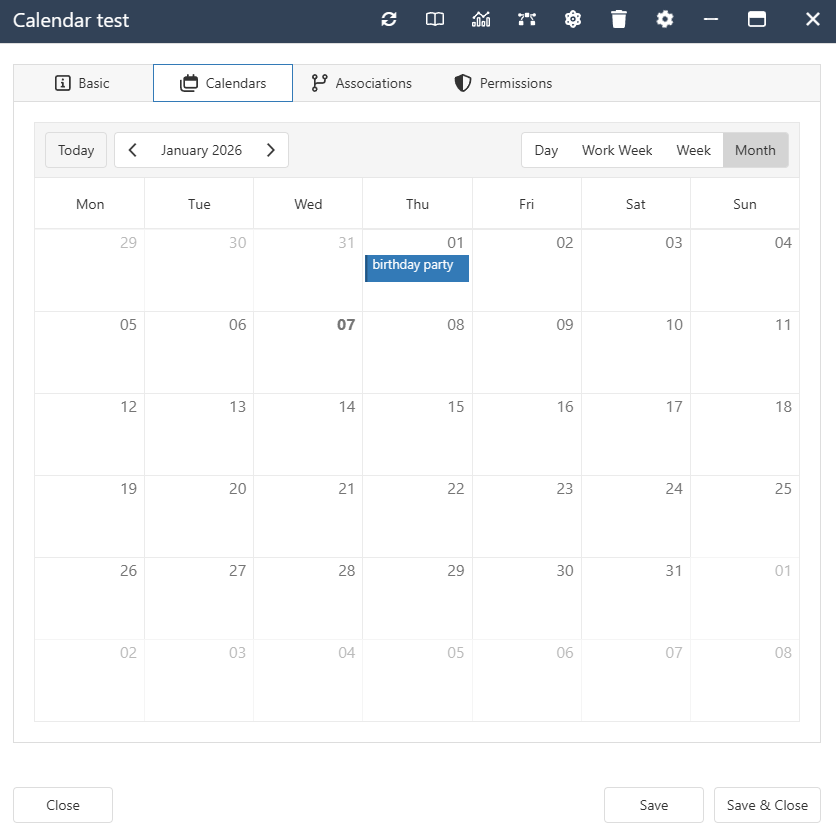Refresh the calendar record
Screen dimensions: 836x839
389,18
